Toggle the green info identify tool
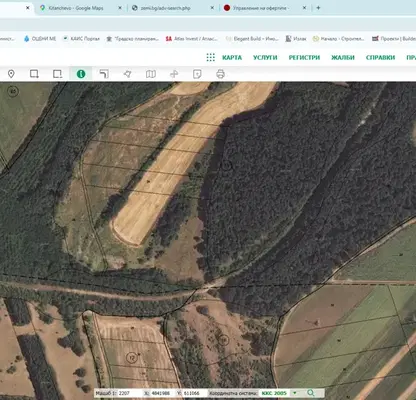Image resolution: width=416 pixels, height=400 pixels. (81, 74)
